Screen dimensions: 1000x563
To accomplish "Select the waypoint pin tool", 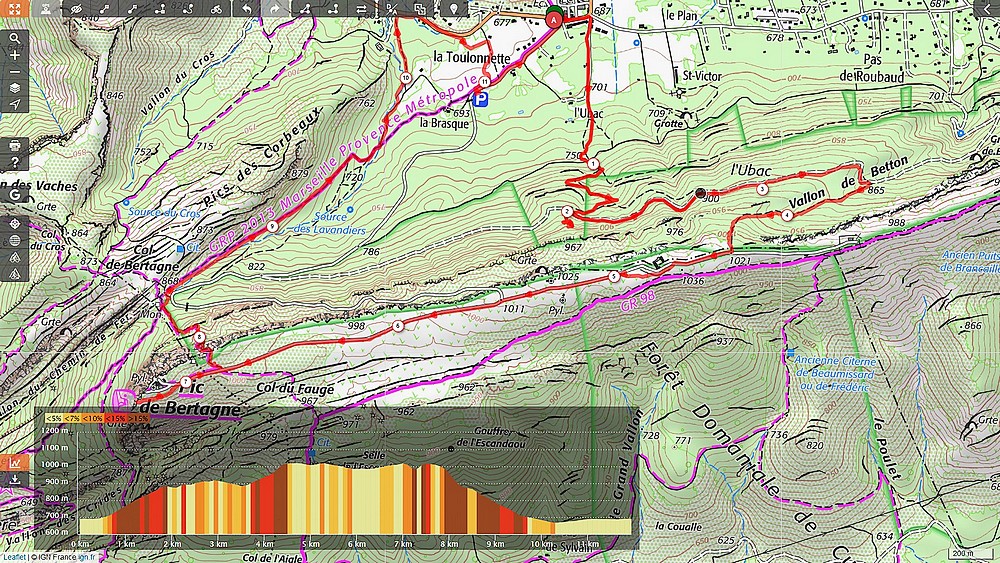I will click(x=454, y=8).
